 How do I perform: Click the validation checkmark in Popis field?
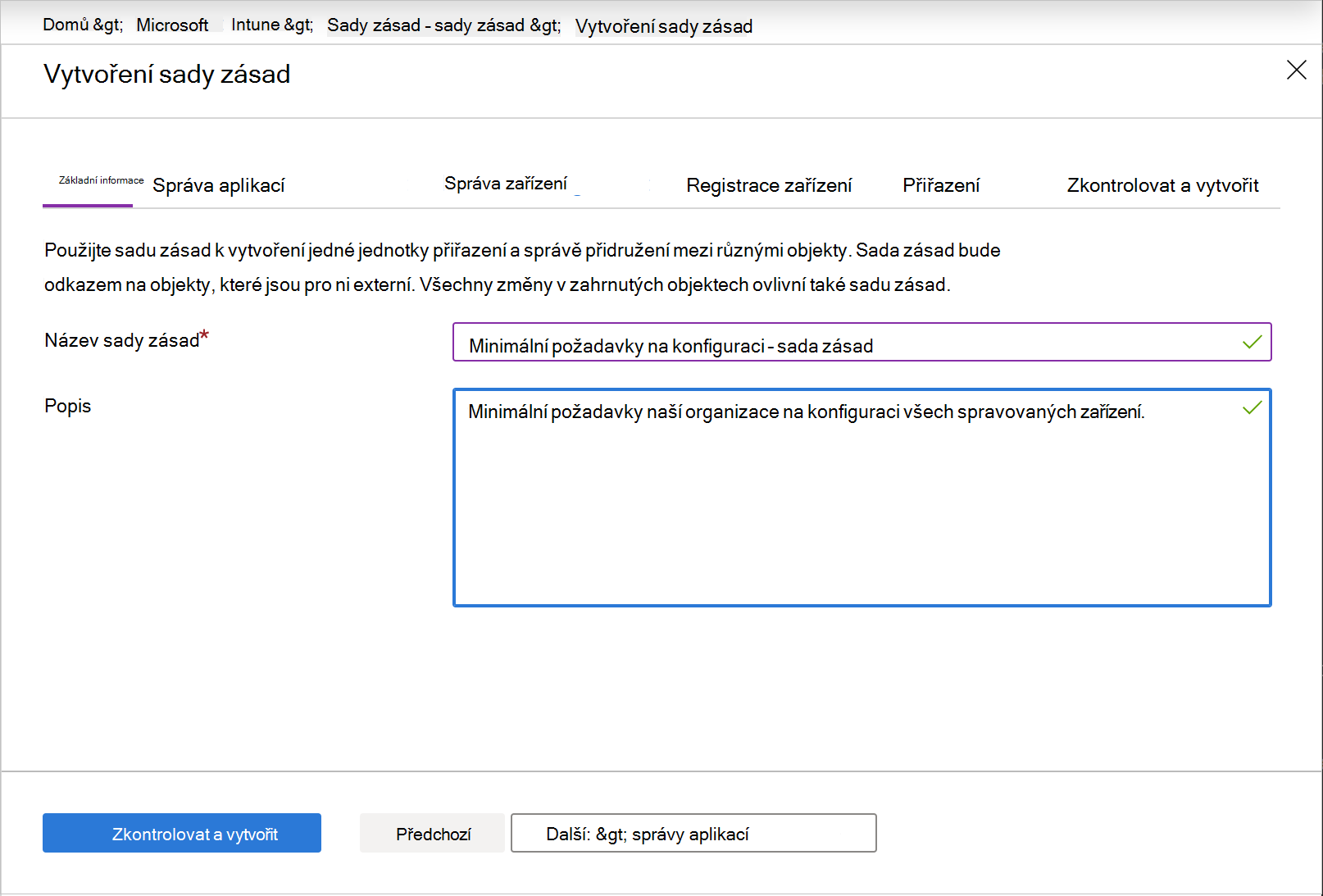coord(1252,407)
